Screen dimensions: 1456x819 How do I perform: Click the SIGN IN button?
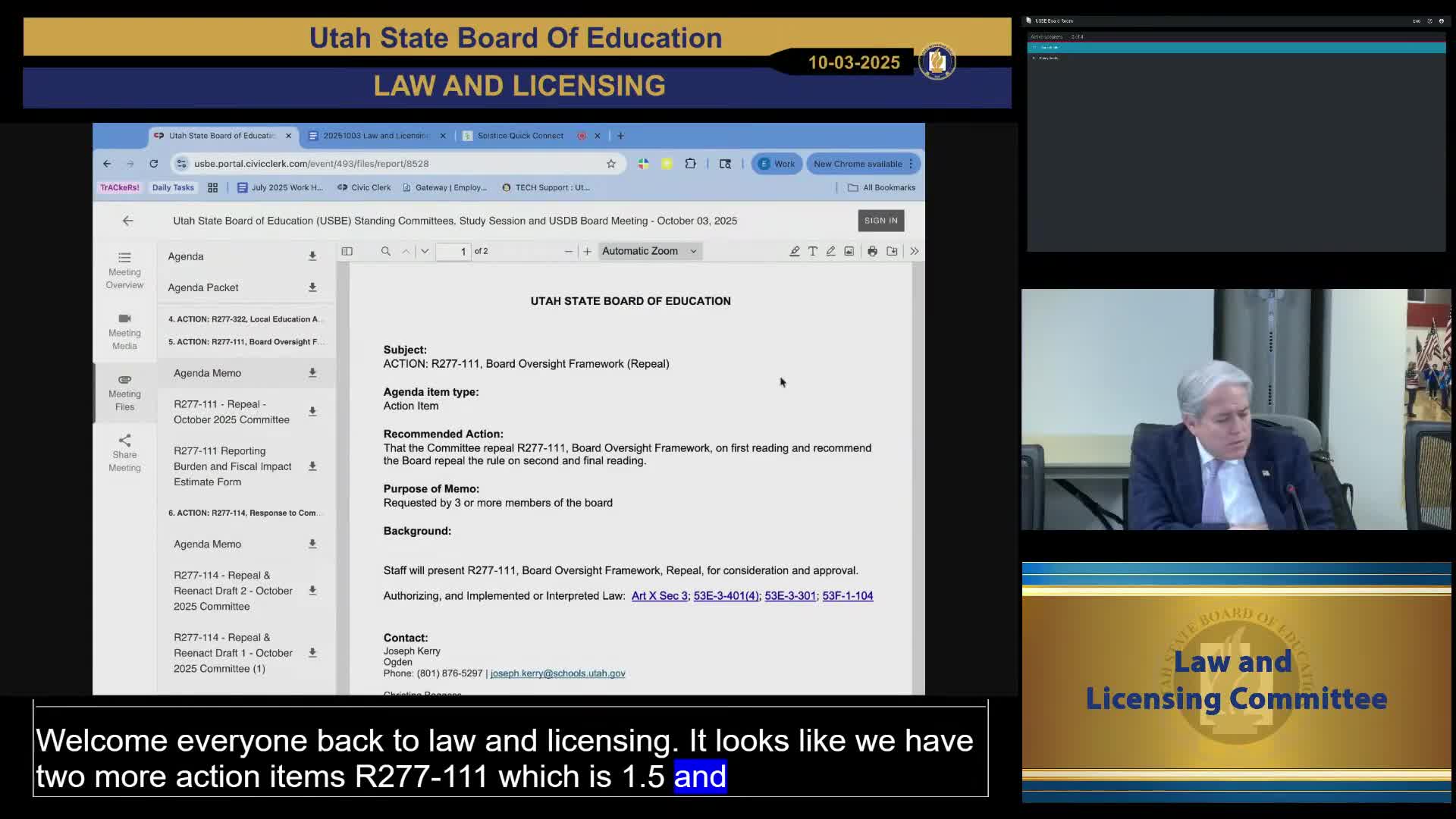pos(880,221)
